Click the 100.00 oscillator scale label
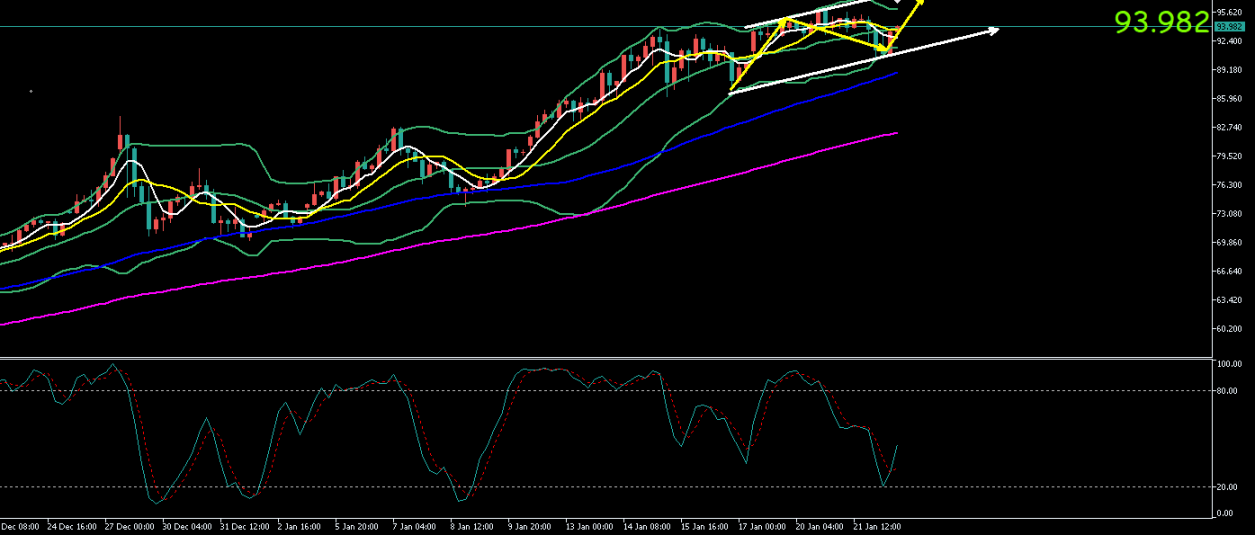Screen dimensions: 1255x535 (1231, 364)
